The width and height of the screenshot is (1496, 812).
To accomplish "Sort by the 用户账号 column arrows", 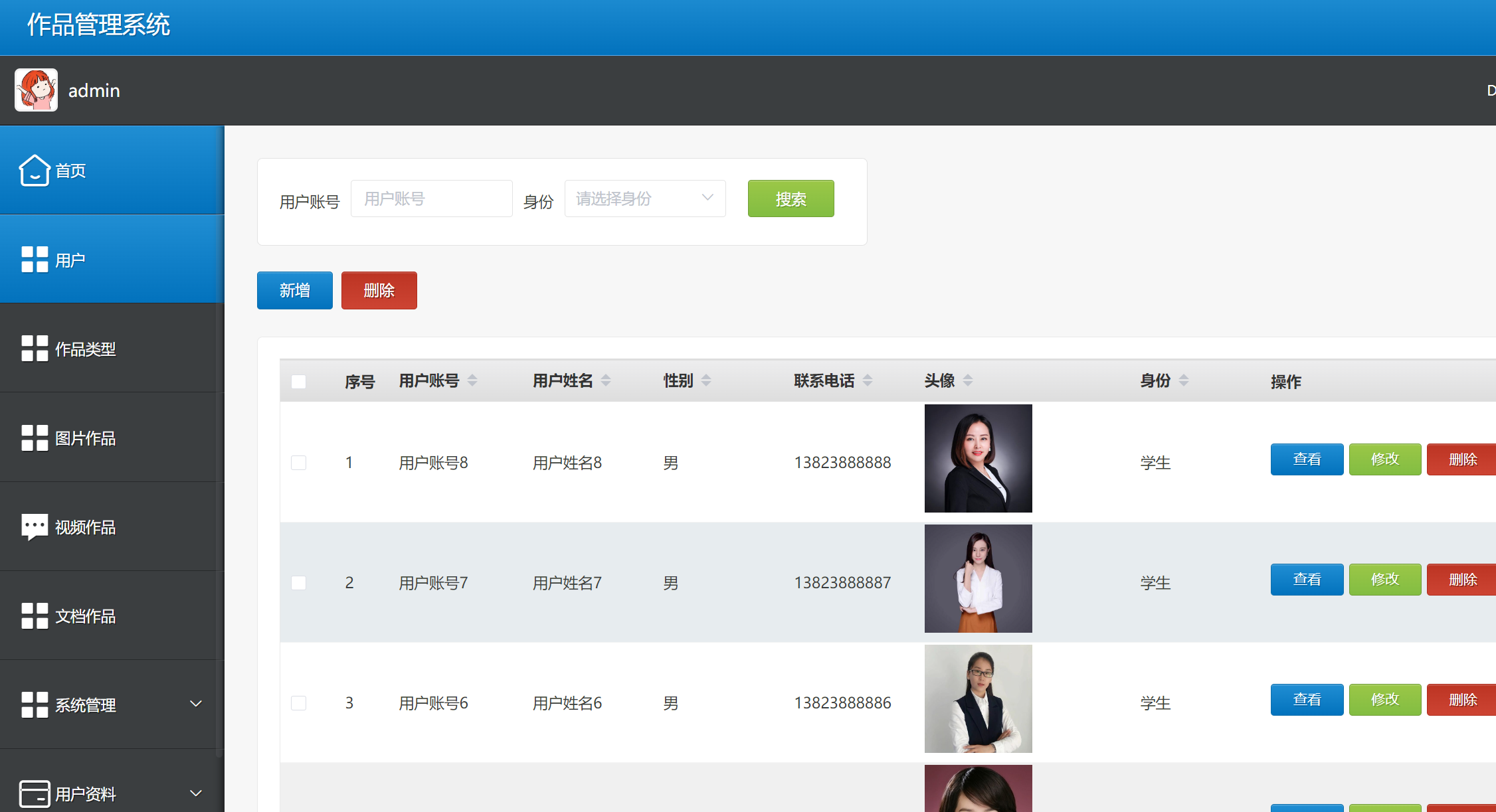I will [x=472, y=380].
